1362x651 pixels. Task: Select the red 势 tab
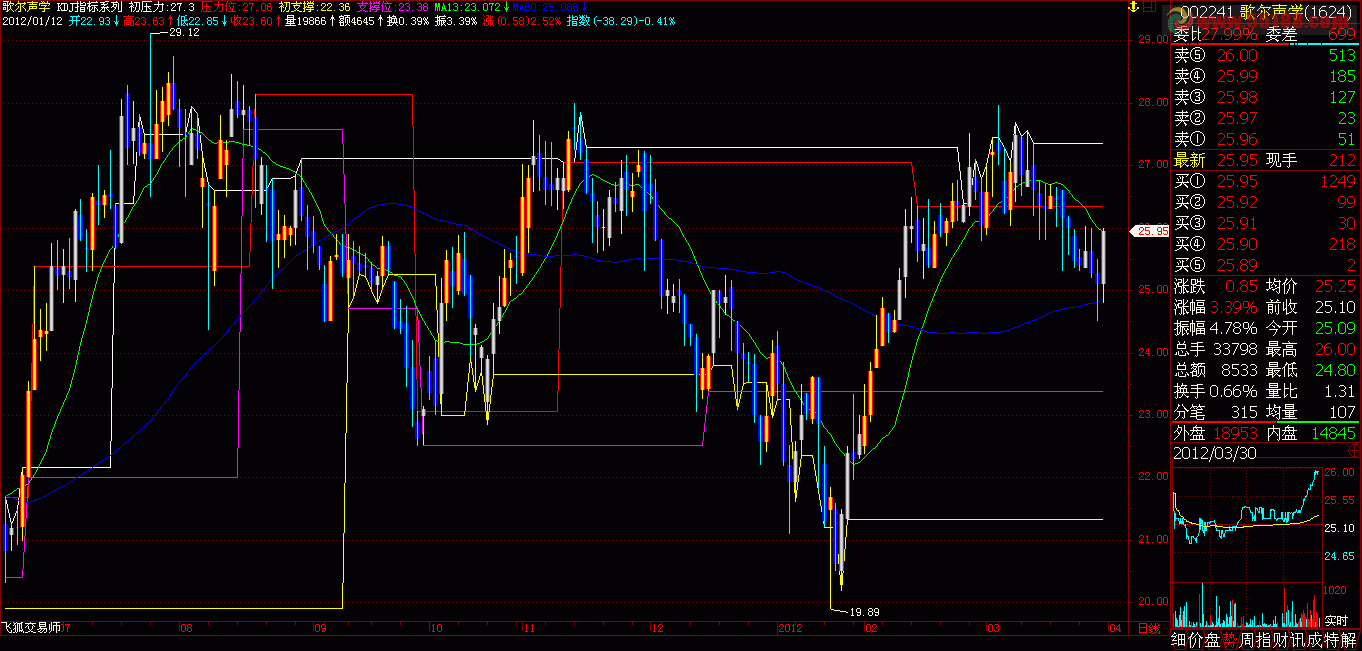coord(1229,641)
